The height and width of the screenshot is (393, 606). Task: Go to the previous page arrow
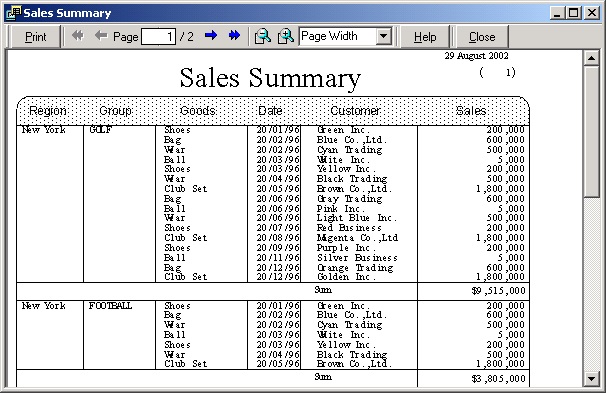click(x=101, y=36)
